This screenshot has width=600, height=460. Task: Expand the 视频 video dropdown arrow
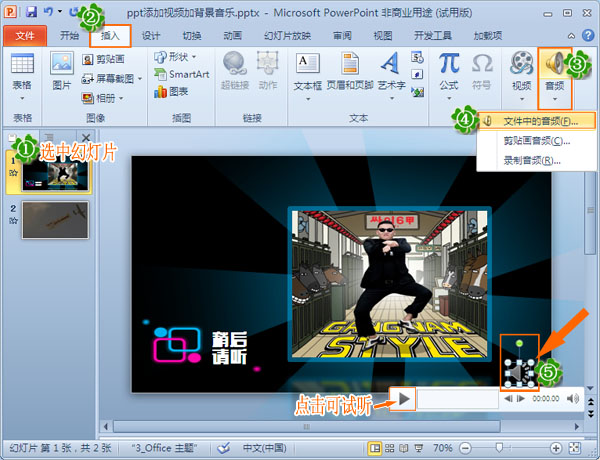(x=522, y=99)
